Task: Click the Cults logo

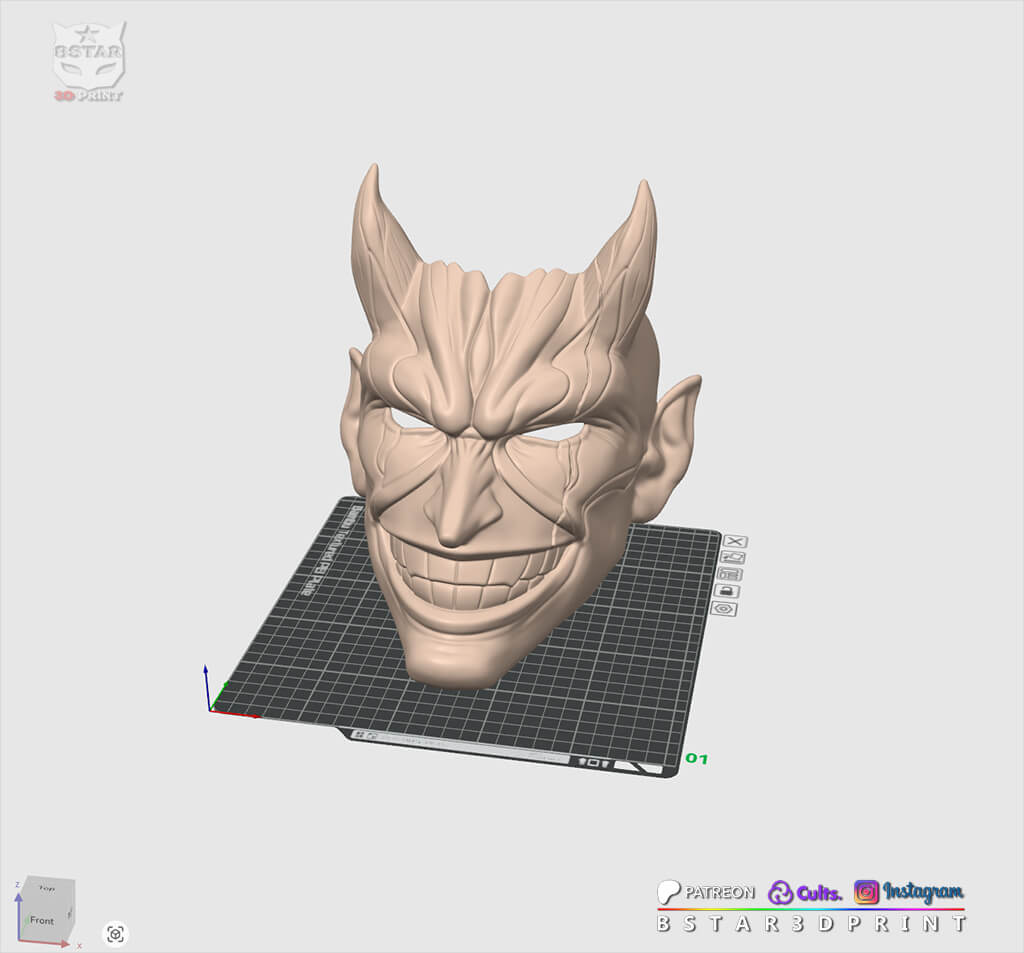Action: click(x=805, y=892)
